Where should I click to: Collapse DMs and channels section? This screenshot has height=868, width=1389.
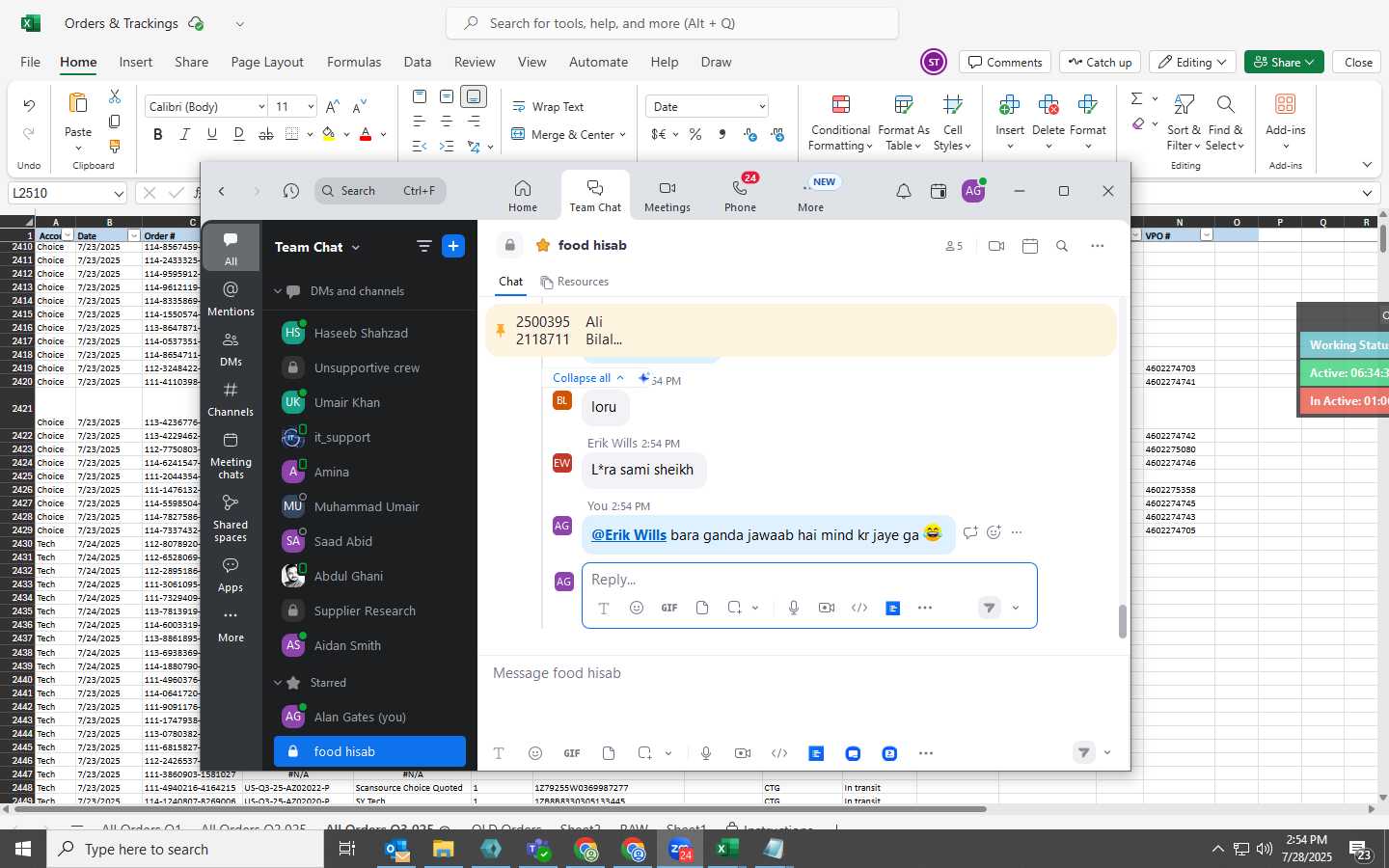pos(278,291)
